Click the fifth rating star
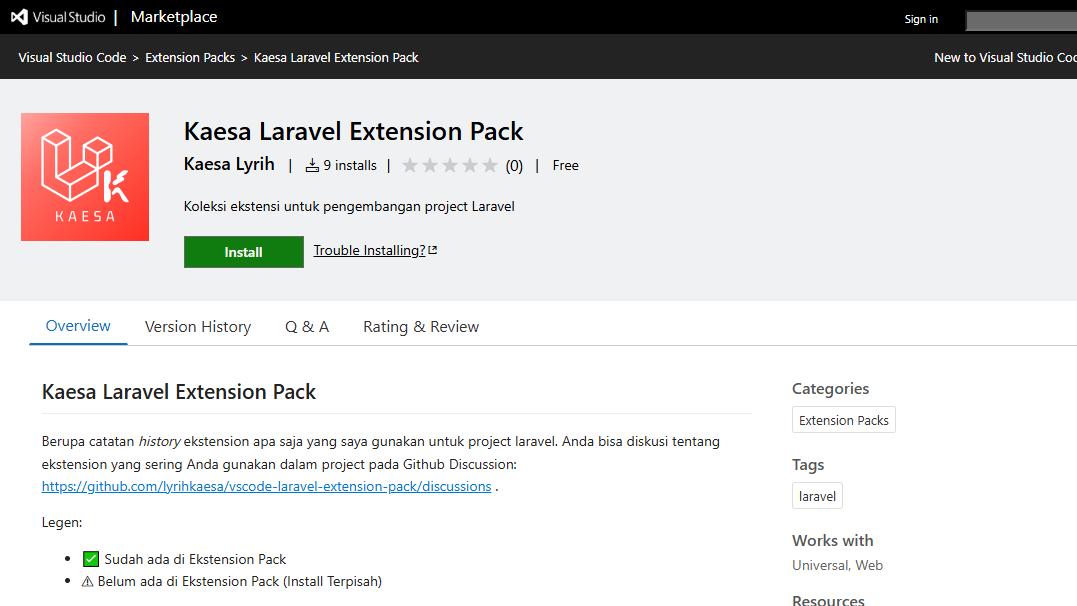This screenshot has width=1077, height=606. click(490, 166)
